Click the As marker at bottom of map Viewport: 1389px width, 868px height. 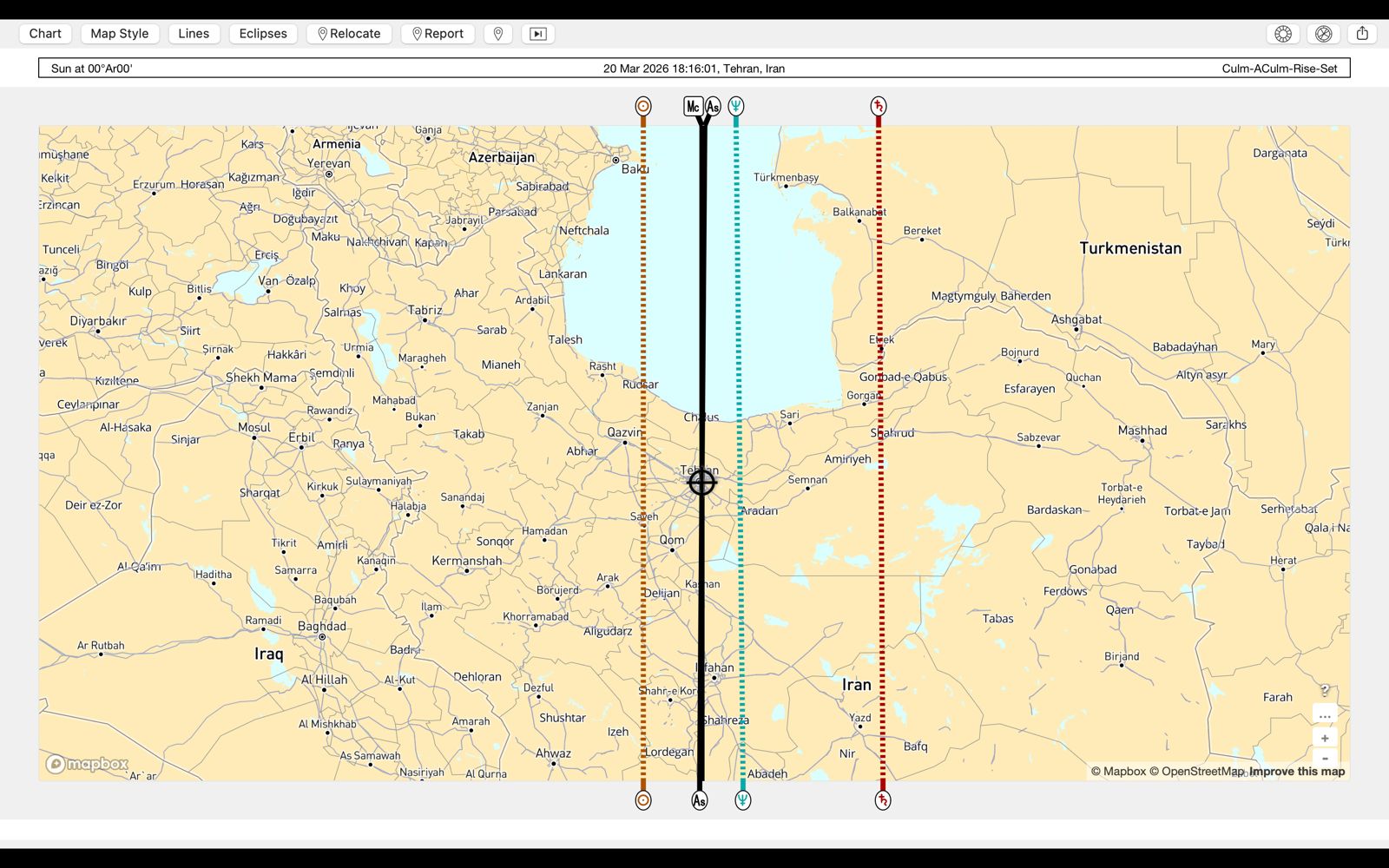700,800
